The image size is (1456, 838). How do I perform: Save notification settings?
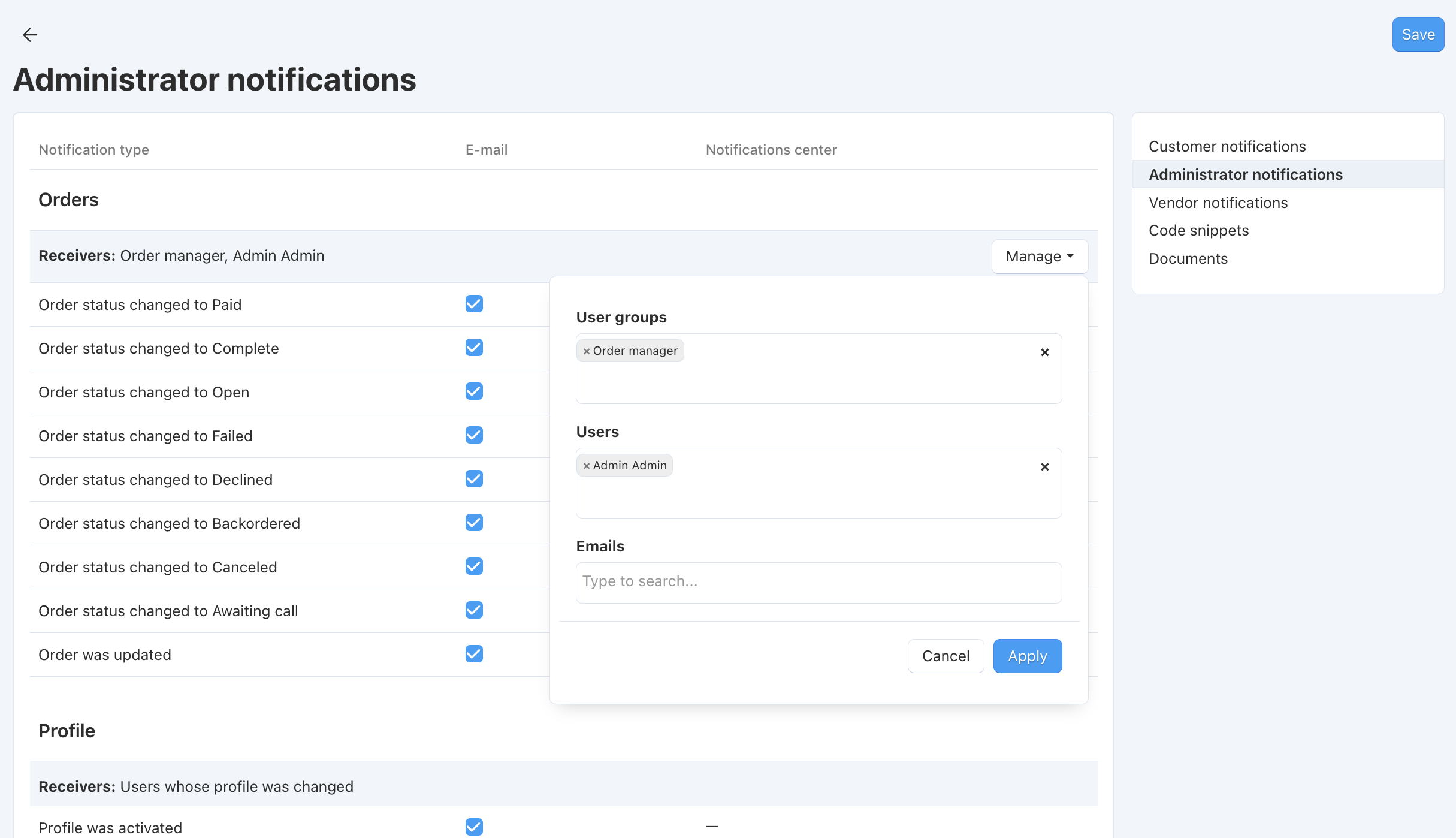[1418, 35]
